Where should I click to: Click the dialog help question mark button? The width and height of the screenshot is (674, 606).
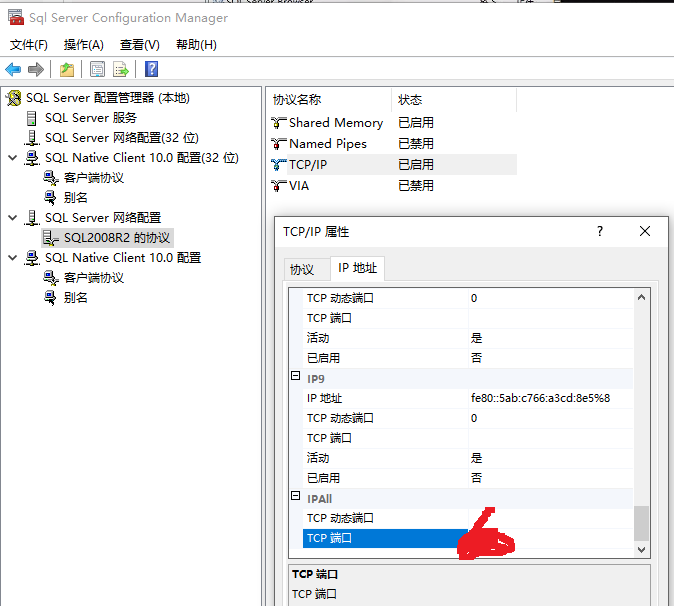[x=600, y=231]
